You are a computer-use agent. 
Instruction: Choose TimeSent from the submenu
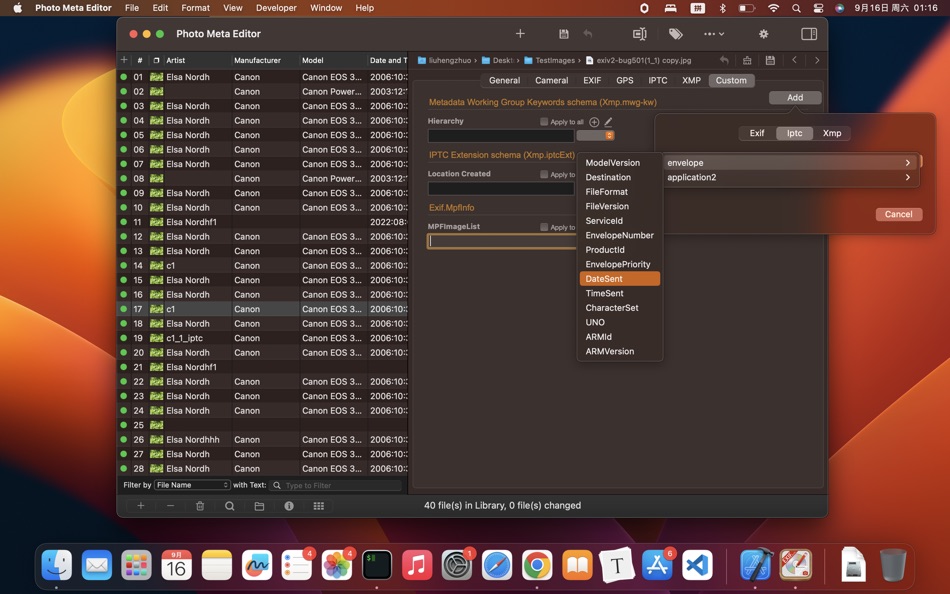[620, 293]
